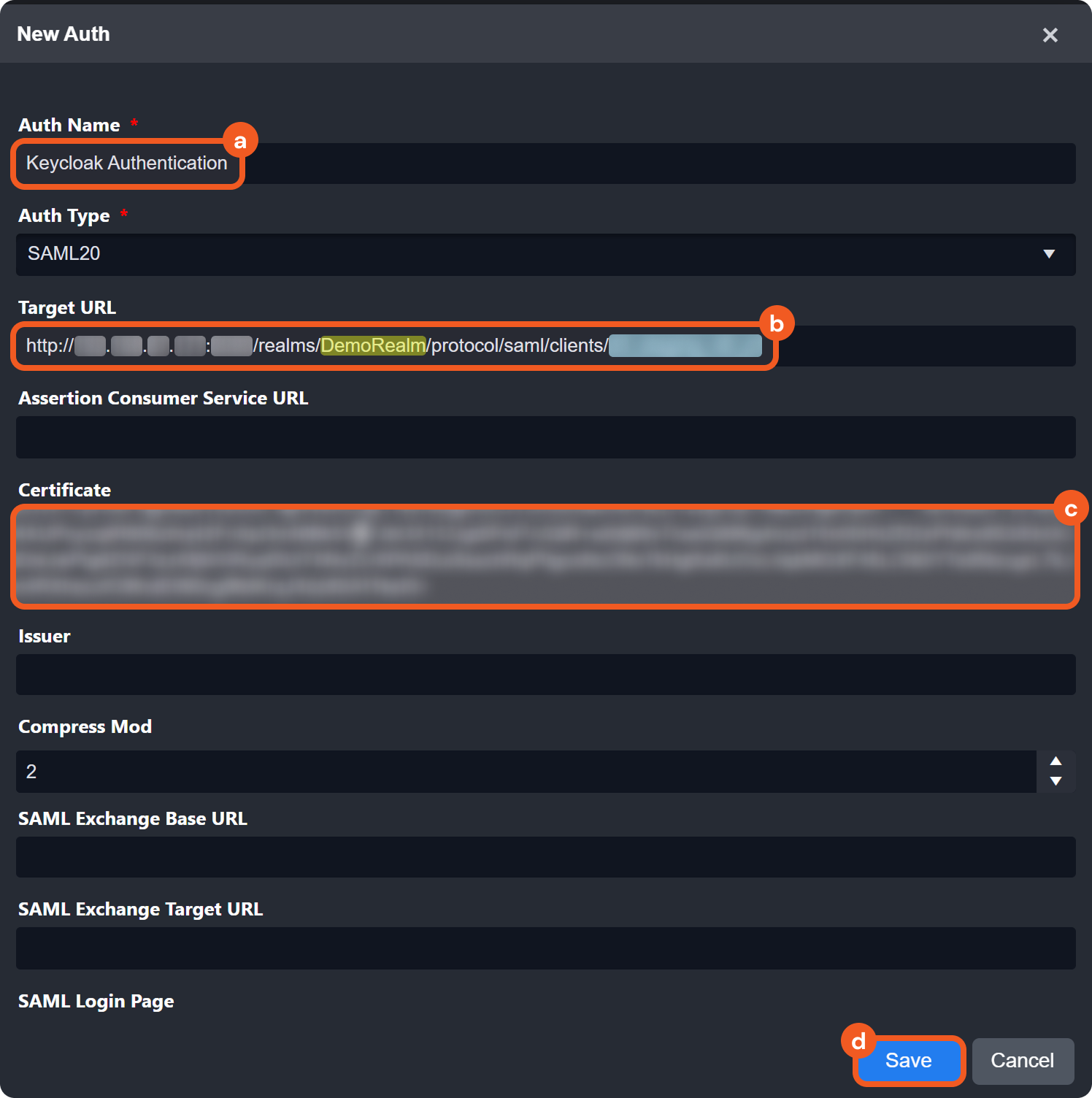Focus the SAML Exchange Base URL field
This screenshot has height=1098, width=1092.
pos(545,857)
